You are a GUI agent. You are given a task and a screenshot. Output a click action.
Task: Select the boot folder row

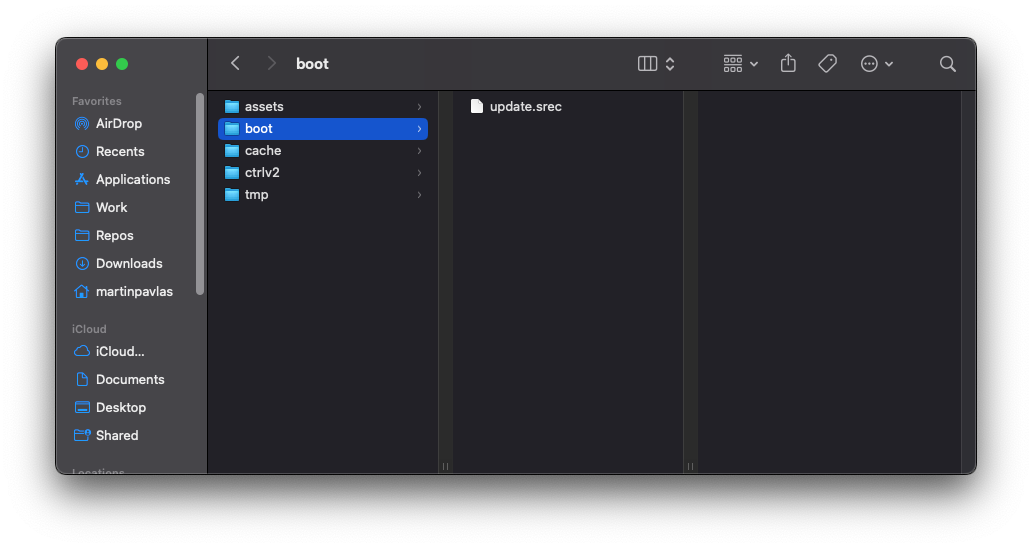pos(322,128)
